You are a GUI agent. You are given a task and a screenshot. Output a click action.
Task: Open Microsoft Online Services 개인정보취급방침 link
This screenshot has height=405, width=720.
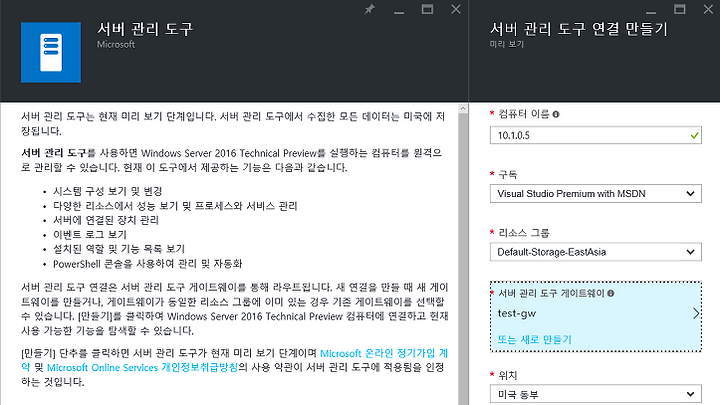142,368
